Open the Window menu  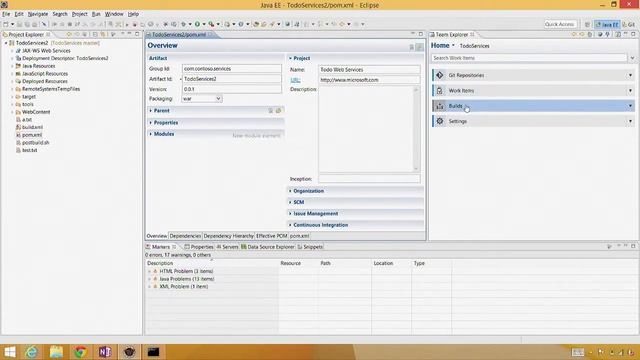pos(114,14)
